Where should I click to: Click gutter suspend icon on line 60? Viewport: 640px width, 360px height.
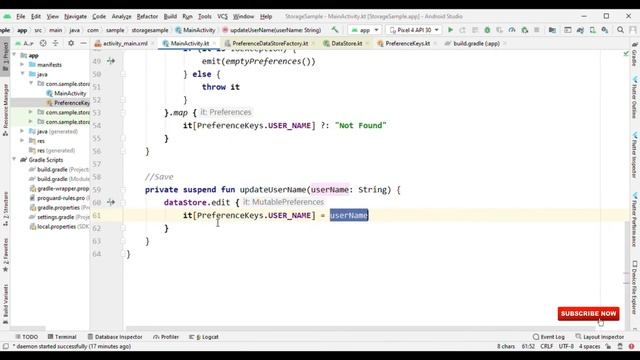click(x=111, y=202)
